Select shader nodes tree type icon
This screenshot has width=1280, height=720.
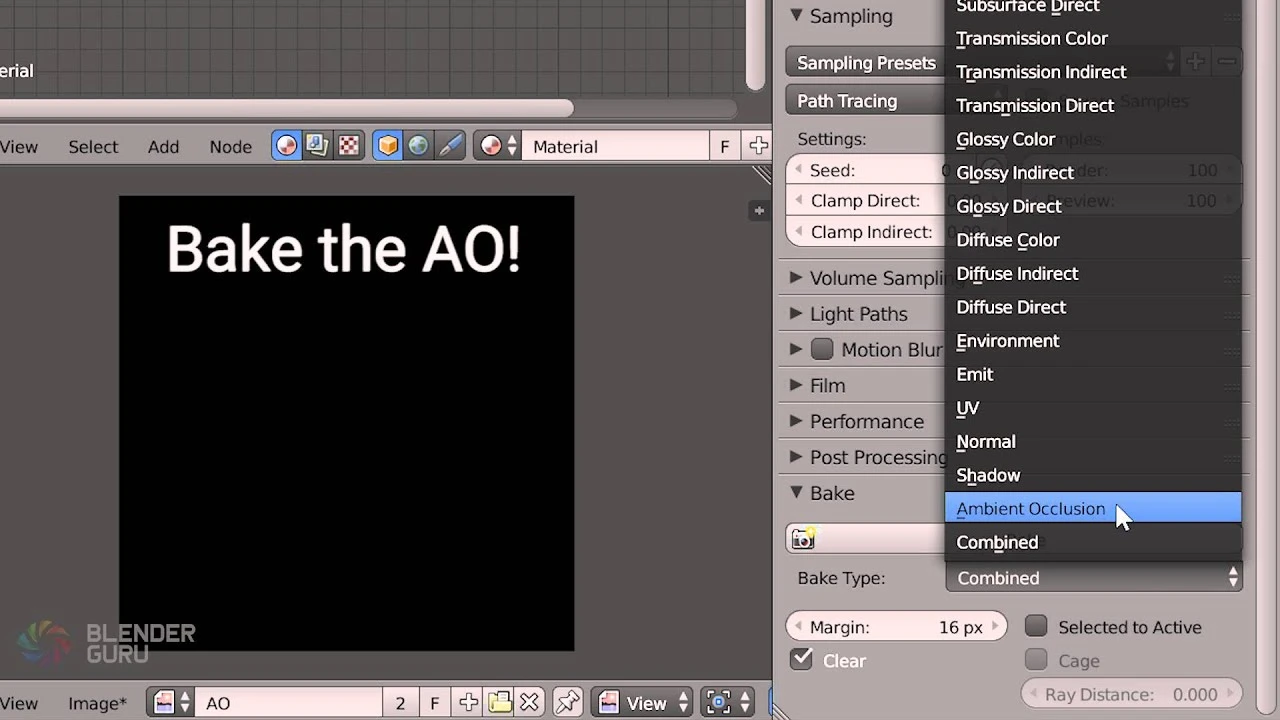tap(287, 146)
